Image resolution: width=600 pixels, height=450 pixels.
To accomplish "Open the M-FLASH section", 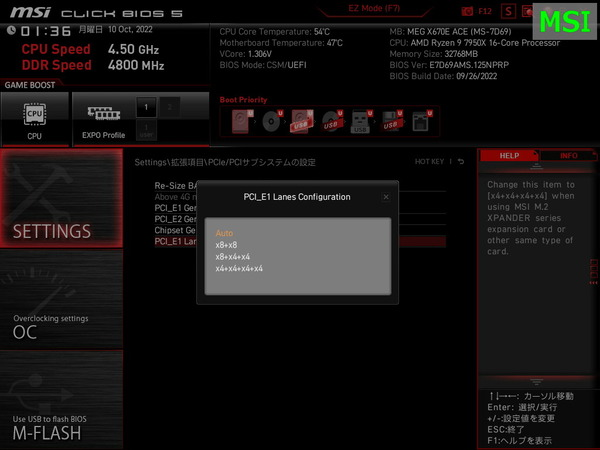I will point(61,399).
